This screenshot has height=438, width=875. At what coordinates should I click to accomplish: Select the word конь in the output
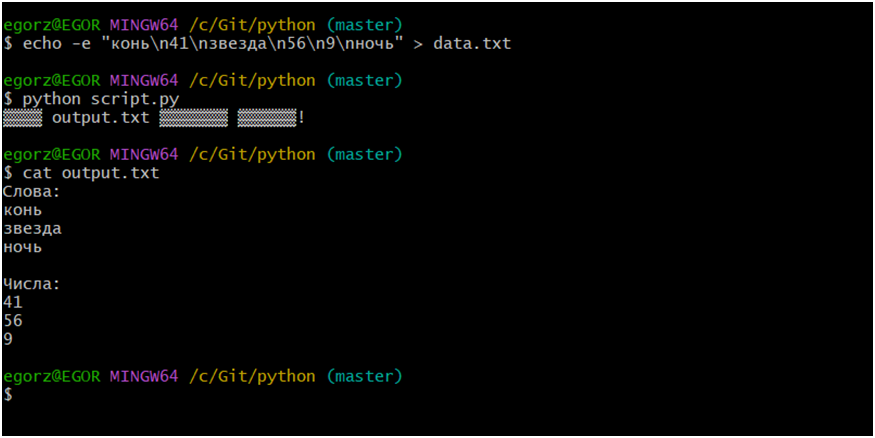pos(22,210)
